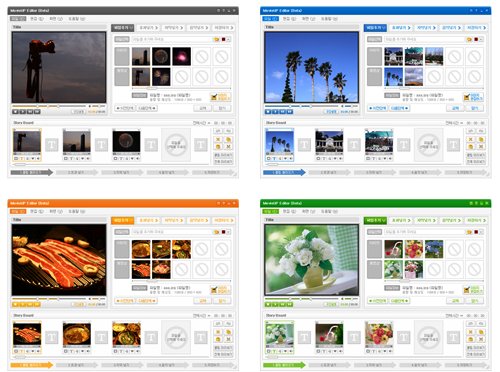
Task: Open fourth menu item in orange window's menu bar
Action: pyautogui.click(x=77, y=211)
